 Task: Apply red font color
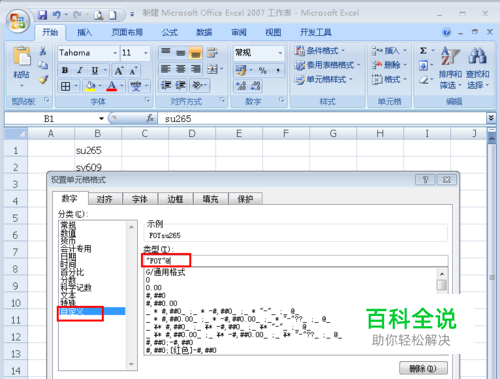coord(112,86)
